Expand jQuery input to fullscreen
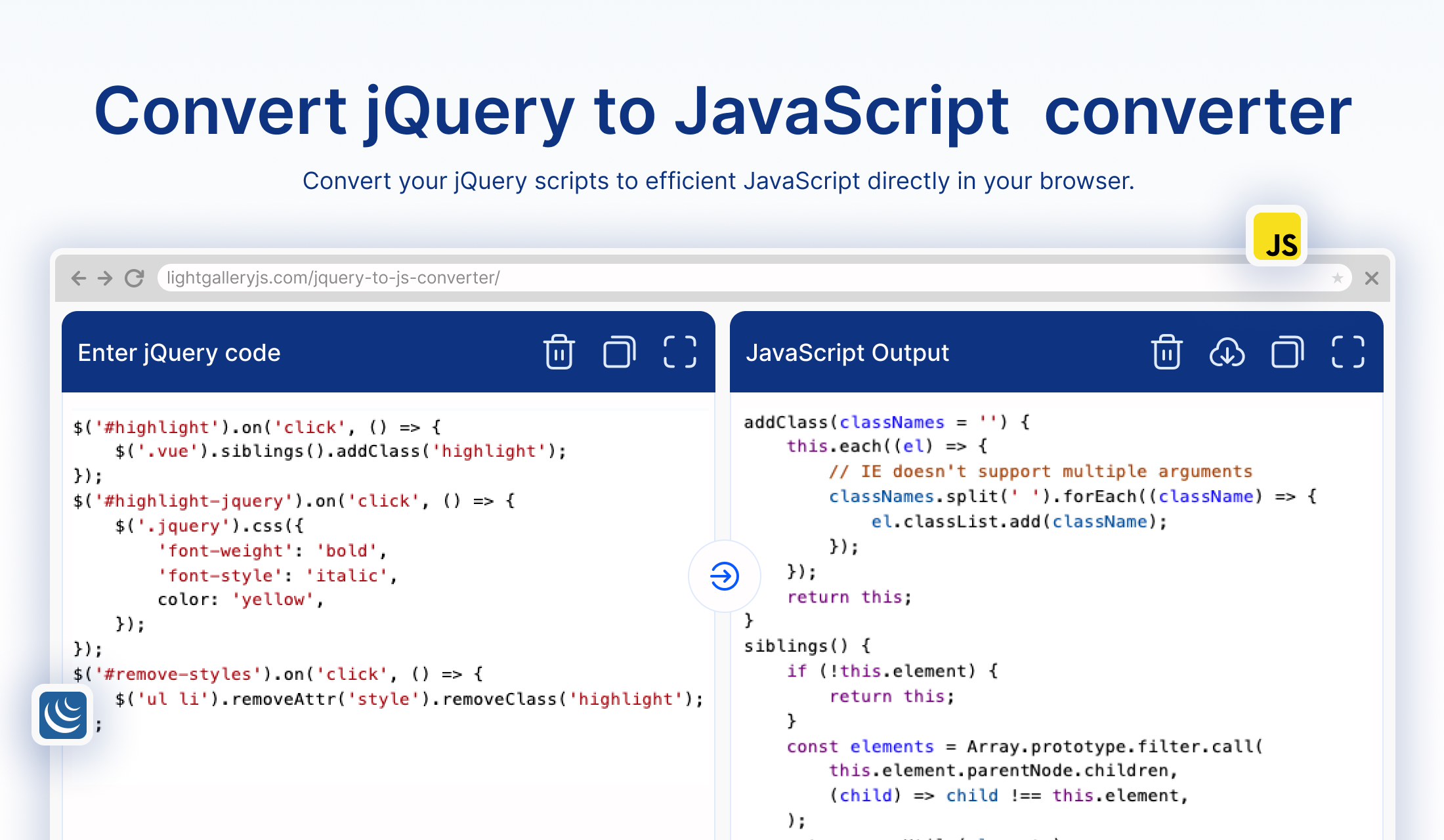This screenshot has width=1444, height=840. [680, 352]
